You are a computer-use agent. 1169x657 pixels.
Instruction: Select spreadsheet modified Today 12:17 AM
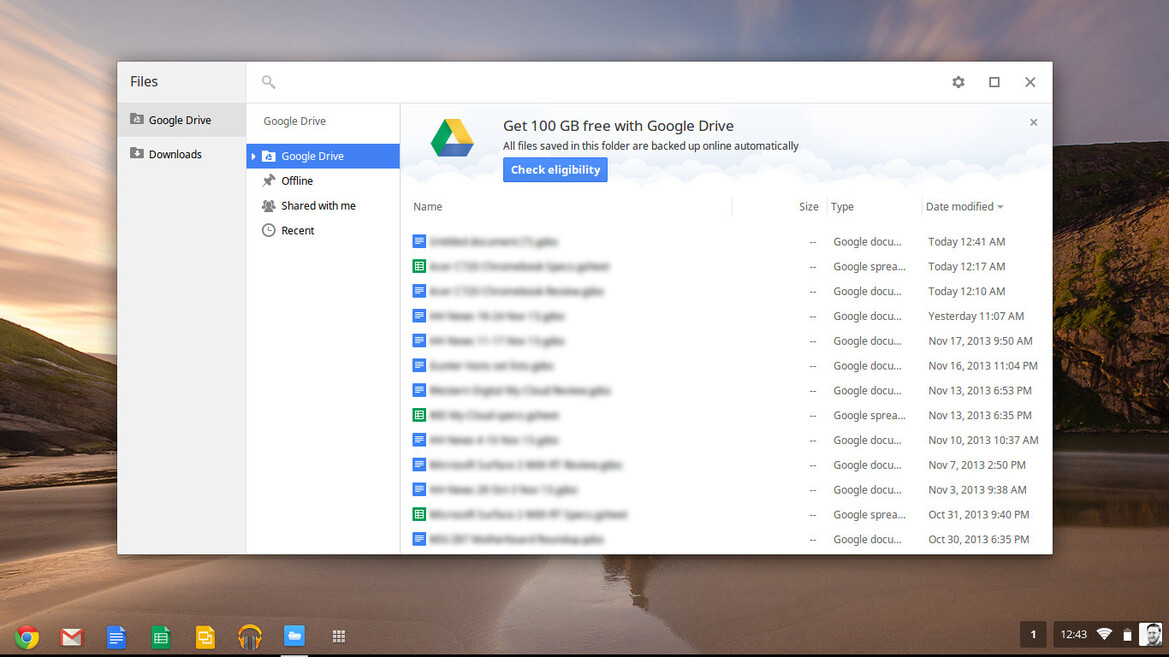pyautogui.click(x=726, y=266)
